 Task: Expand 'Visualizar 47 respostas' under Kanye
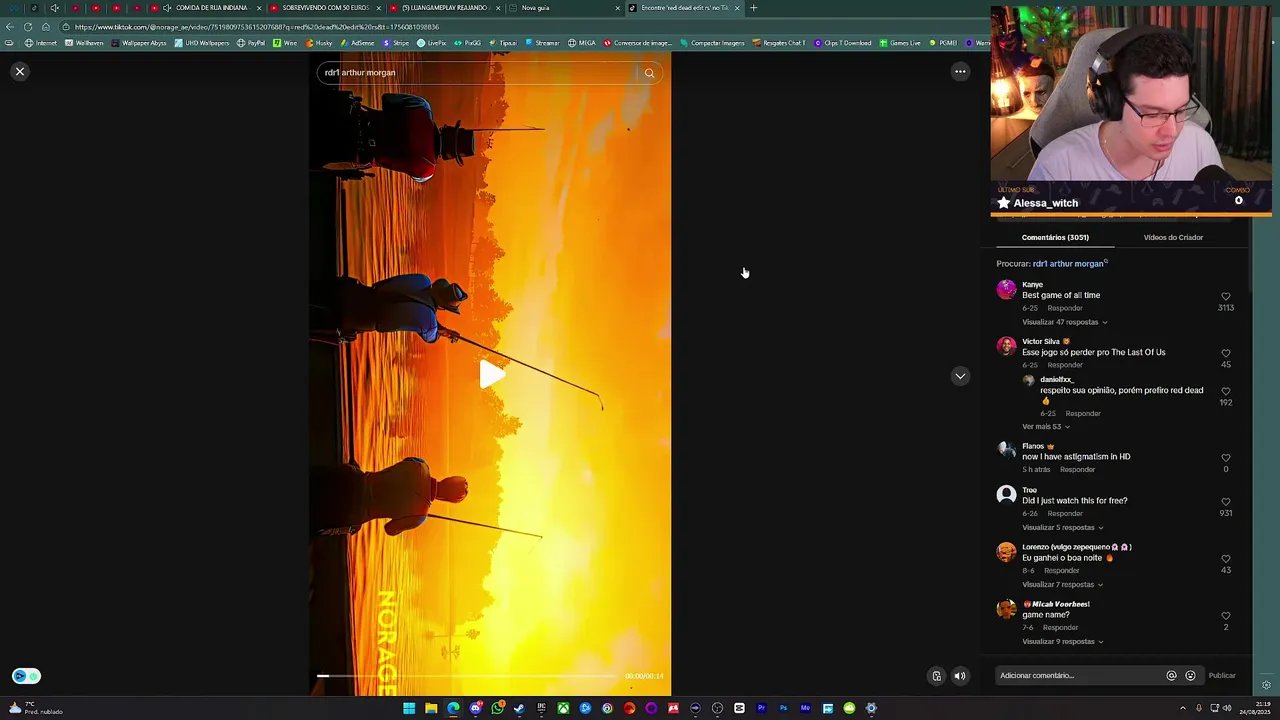pyautogui.click(x=1064, y=322)
